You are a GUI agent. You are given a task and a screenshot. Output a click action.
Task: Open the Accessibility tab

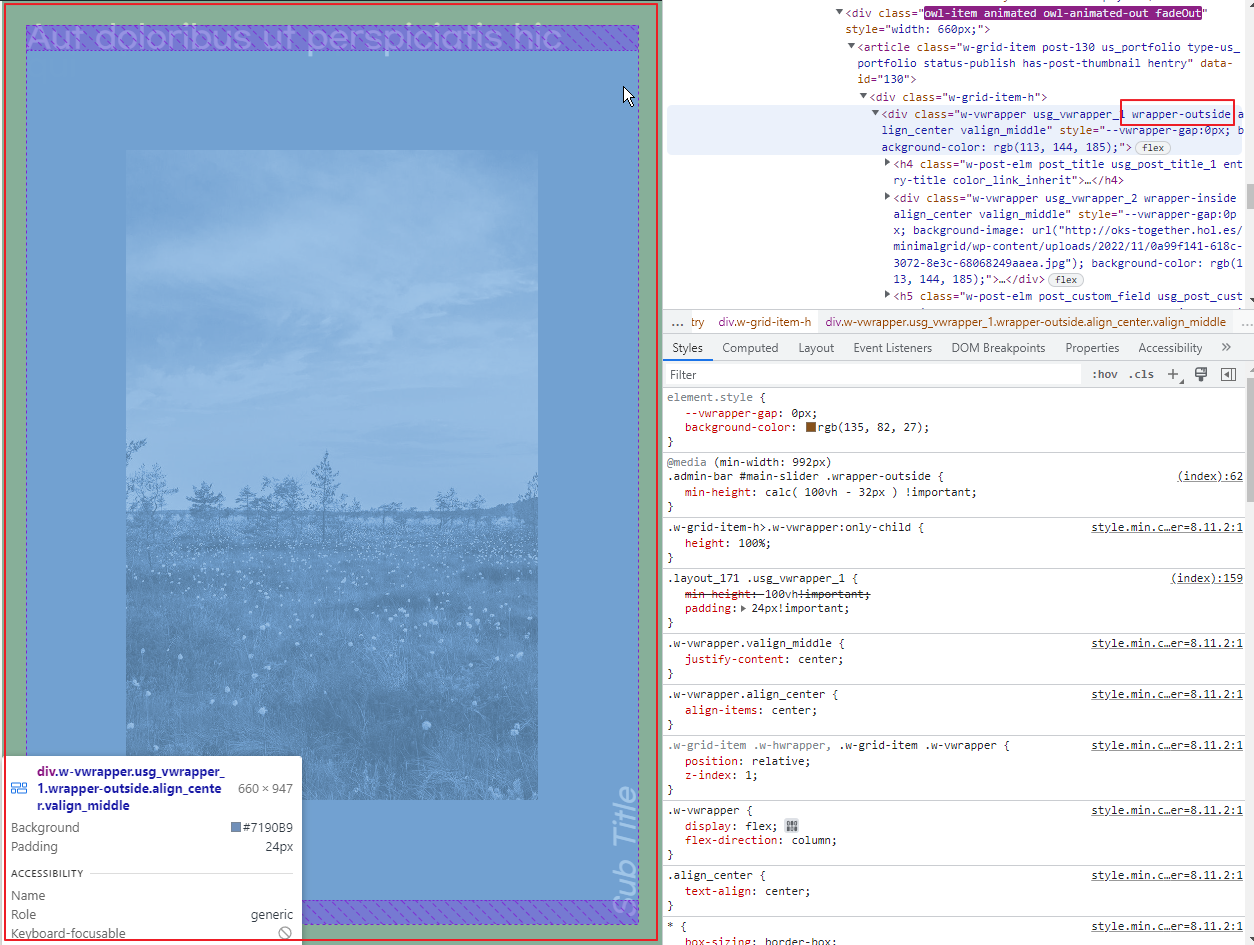coord(1170,348)
